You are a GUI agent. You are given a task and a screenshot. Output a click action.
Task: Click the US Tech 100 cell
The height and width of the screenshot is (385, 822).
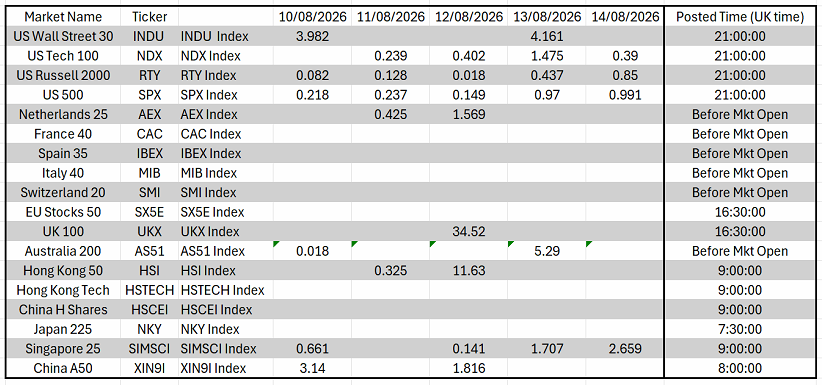point(63,56)
